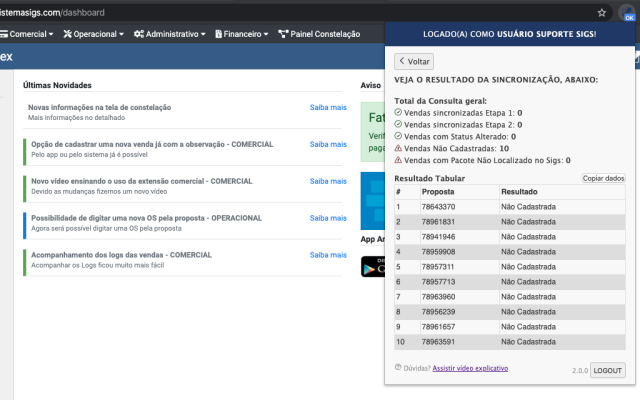The height and width of the screenshot is (400, 640).
Task: Click the check icon for Vendas sincronizadas Etapa 2
Action: coord(398,124)
